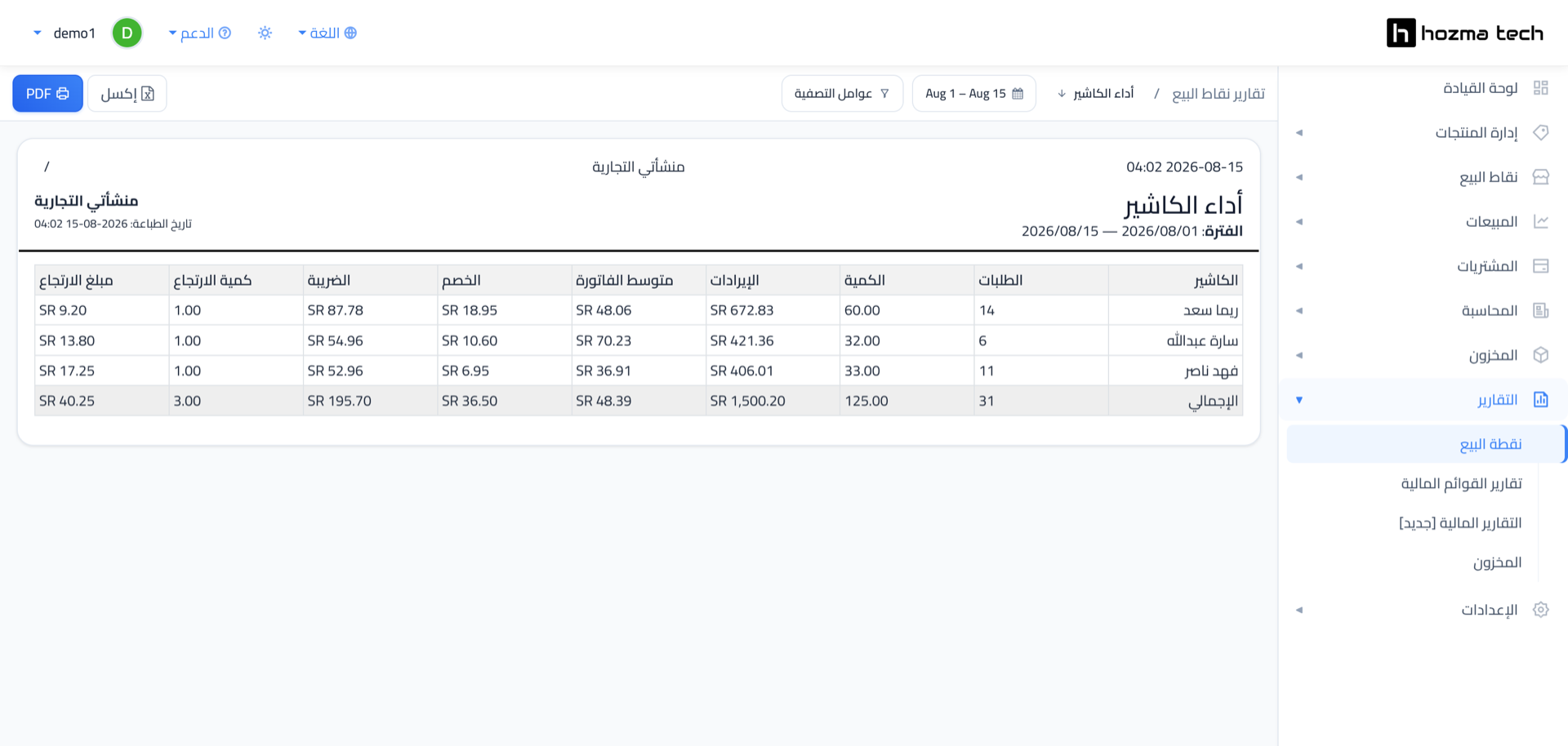Expand the المشتريات menu arrow
This screenshot has width=1568, height=746.
(1299, 266)
